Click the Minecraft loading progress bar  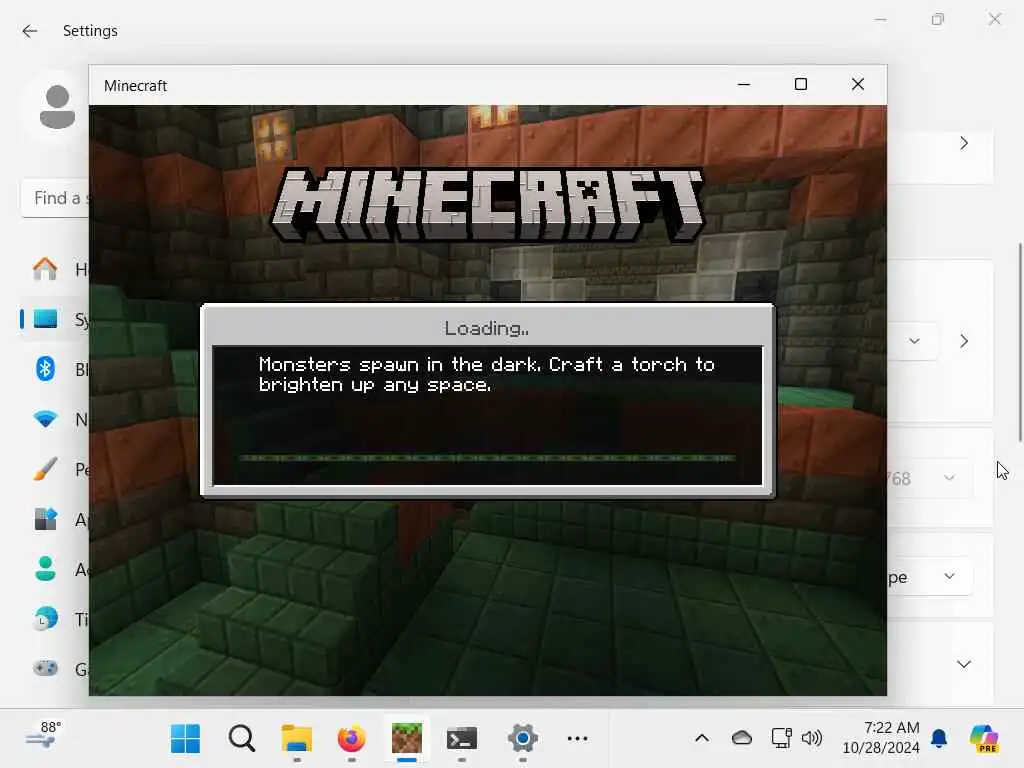pyautogui.click(x=487, y=458)
